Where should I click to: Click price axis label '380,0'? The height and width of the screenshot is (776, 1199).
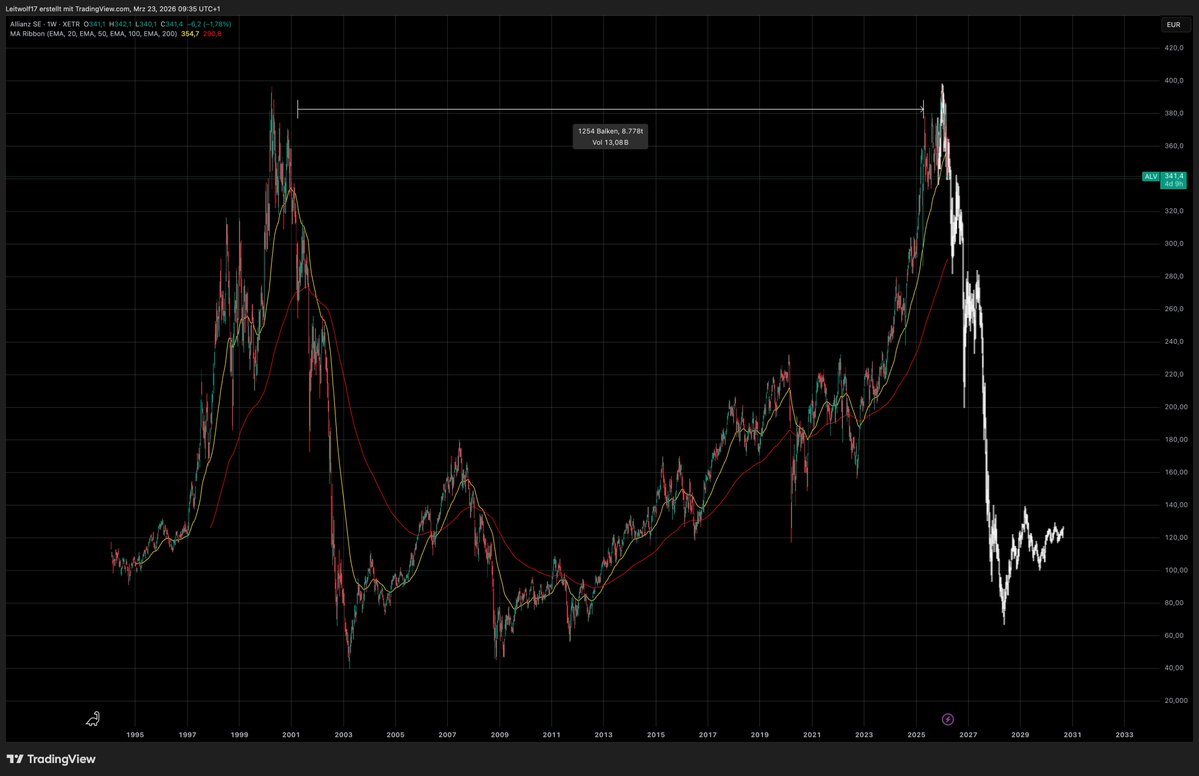(1174, 113)
